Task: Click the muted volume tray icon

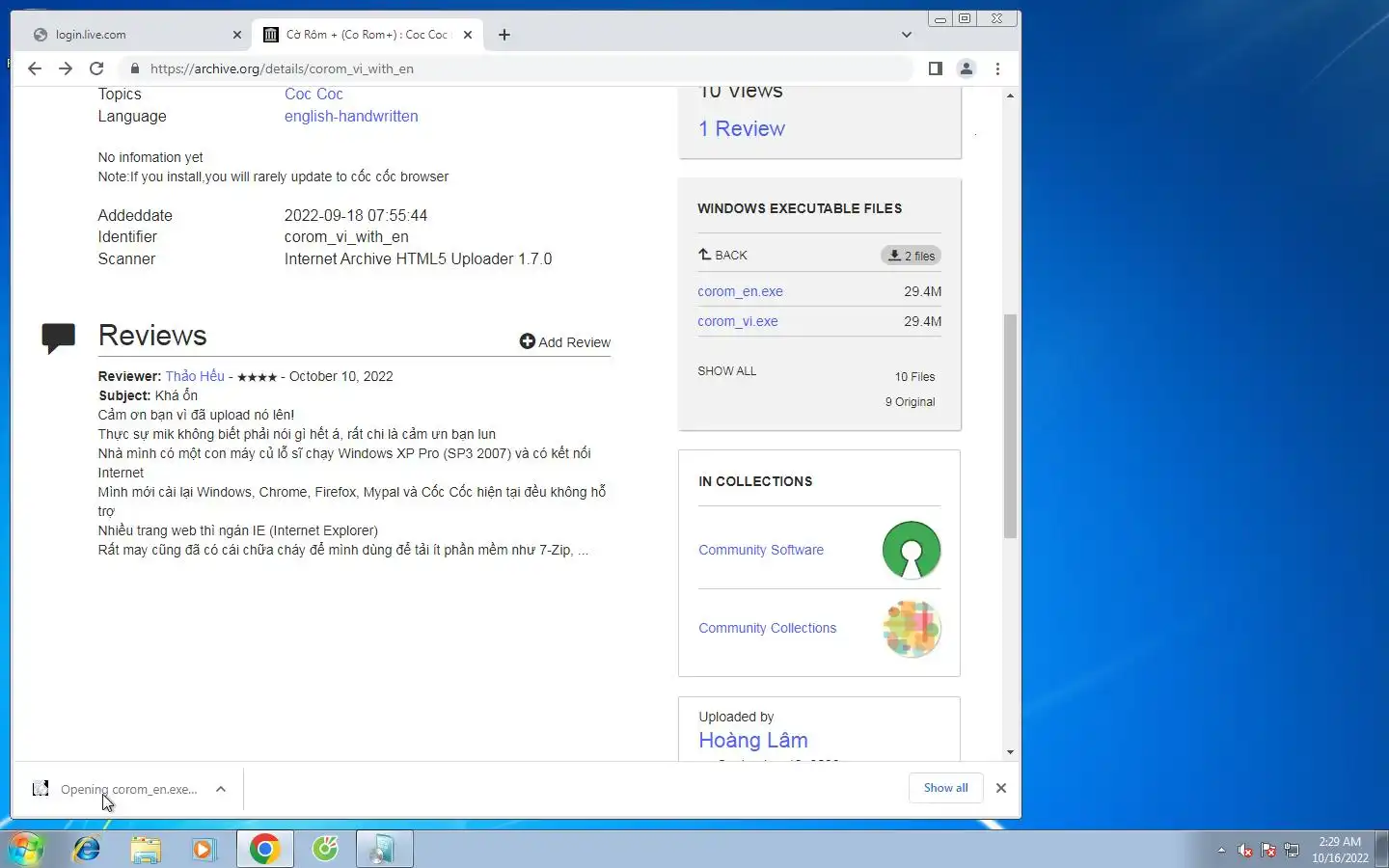Action: click(1245, 850)
